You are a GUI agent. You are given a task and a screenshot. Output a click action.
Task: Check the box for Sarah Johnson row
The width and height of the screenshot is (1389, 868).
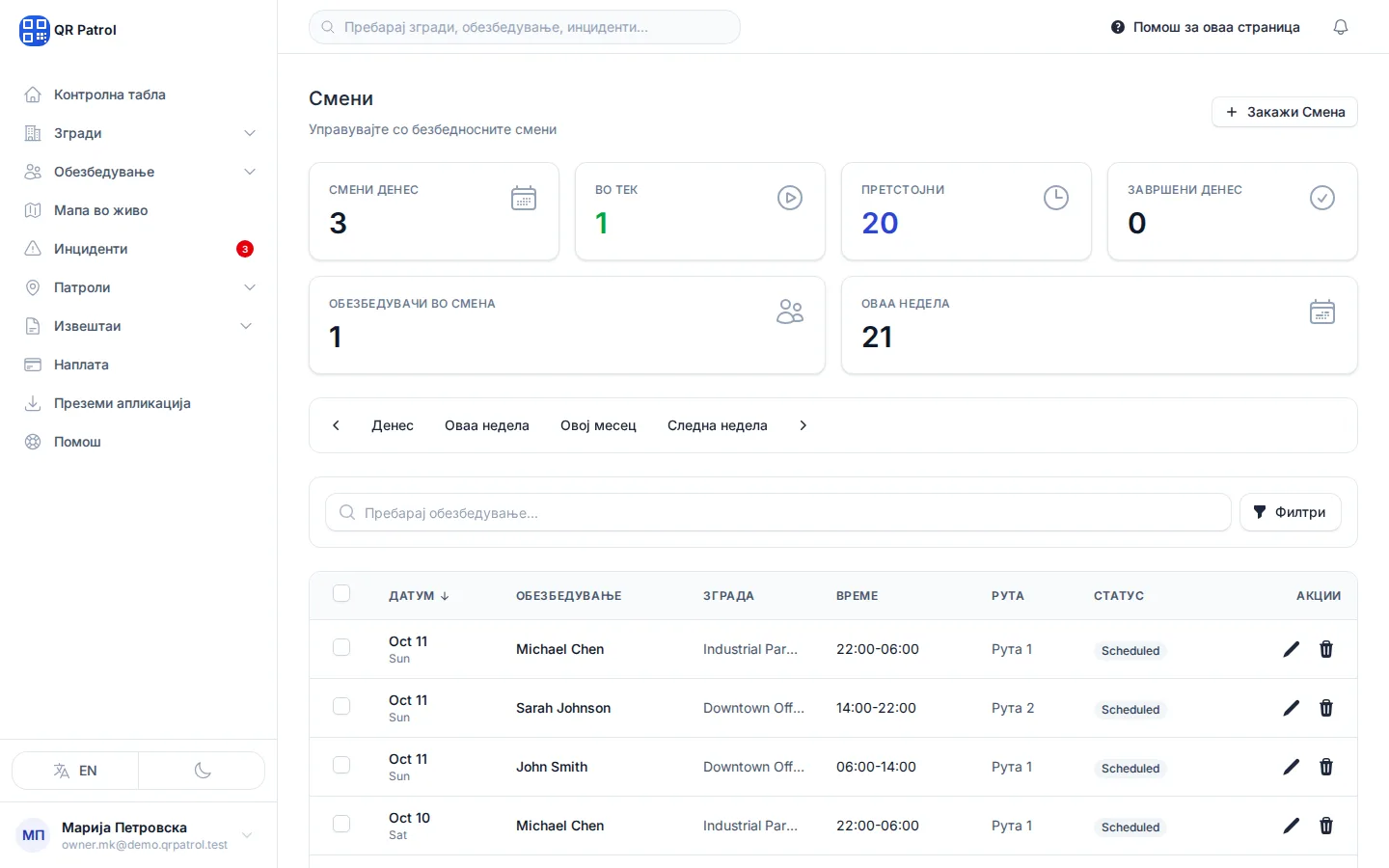tap(341, 706)
